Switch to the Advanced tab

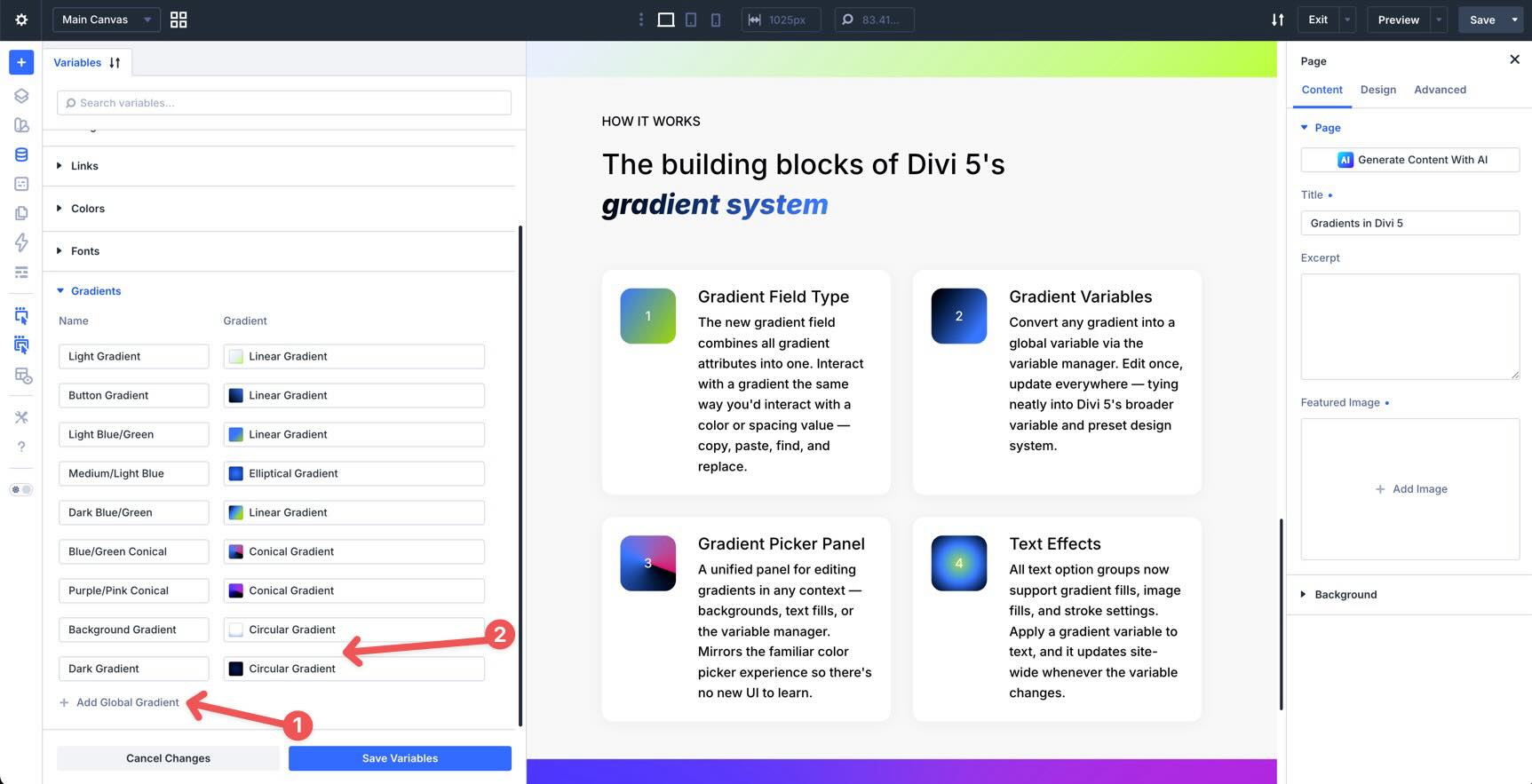(x=1440, y=90)
